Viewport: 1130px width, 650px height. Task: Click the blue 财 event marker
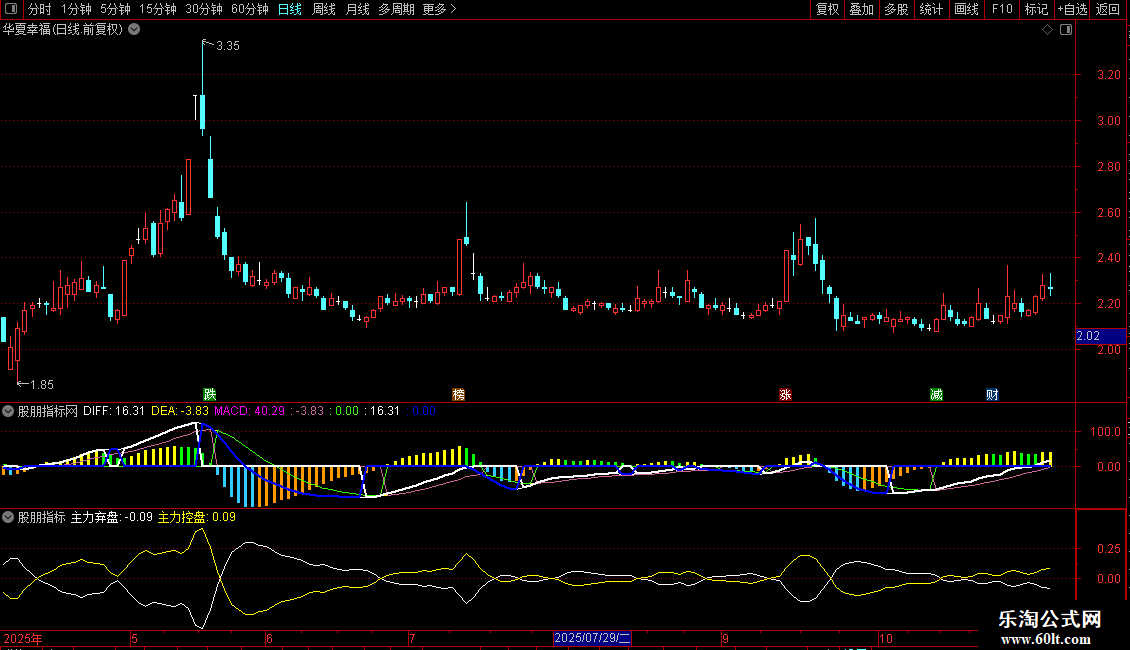(991, 394)
